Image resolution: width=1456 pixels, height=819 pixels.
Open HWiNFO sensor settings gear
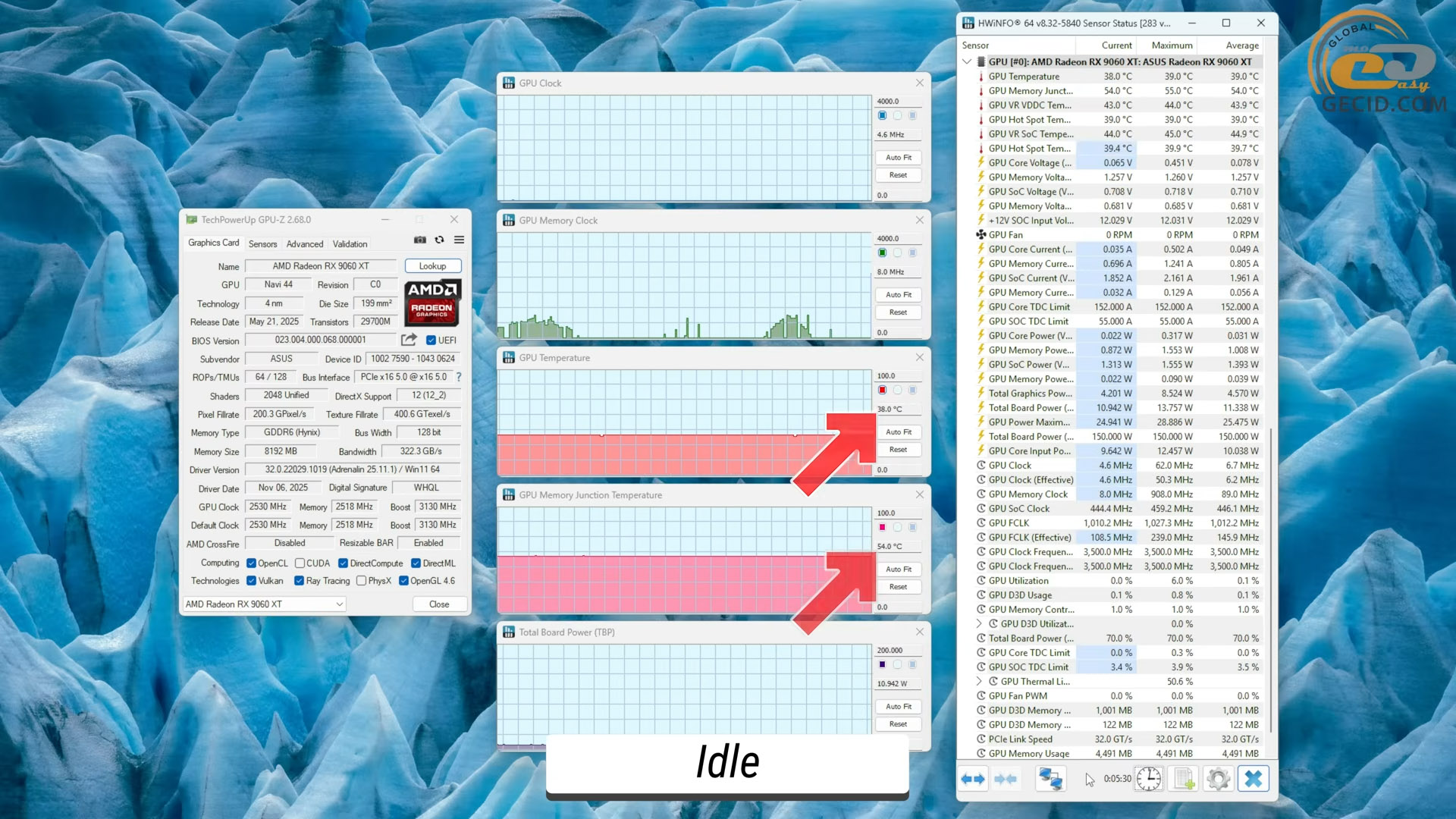[1218, 779]
